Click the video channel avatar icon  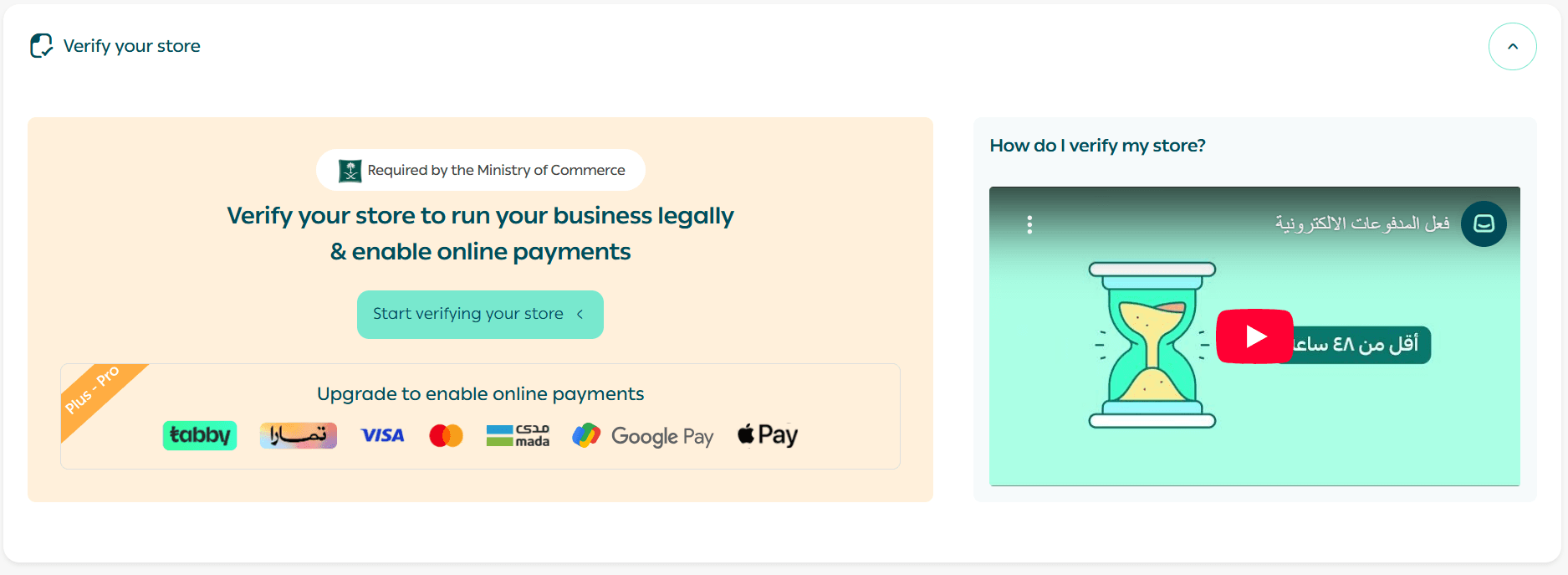coord(1484,224)
